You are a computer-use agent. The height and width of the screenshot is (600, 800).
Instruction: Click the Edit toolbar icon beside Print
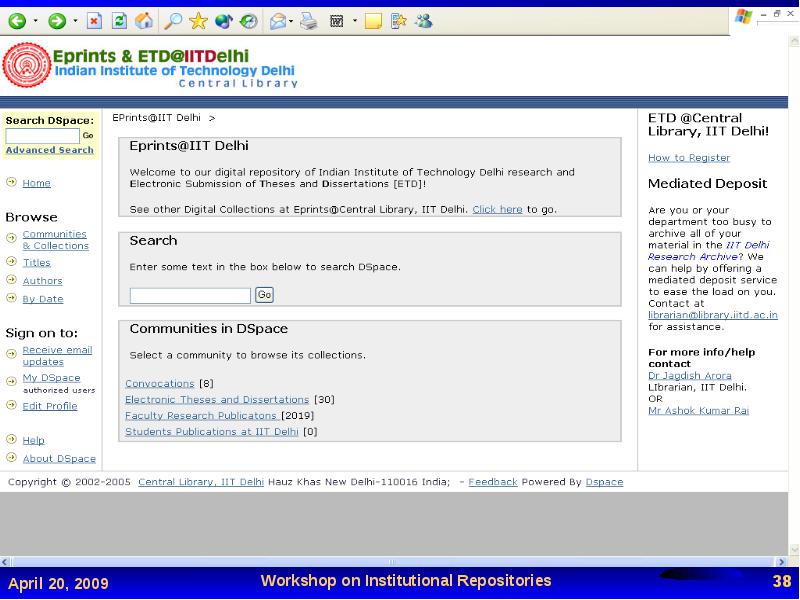pyautogui.click(x=337, y=21)
